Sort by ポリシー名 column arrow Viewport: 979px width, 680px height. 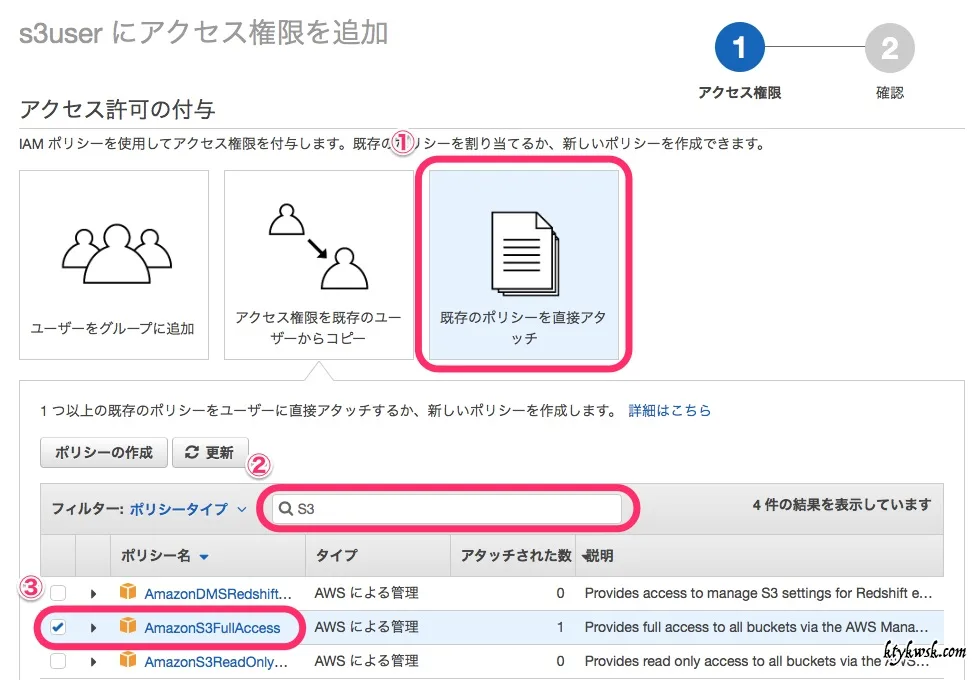204,556
